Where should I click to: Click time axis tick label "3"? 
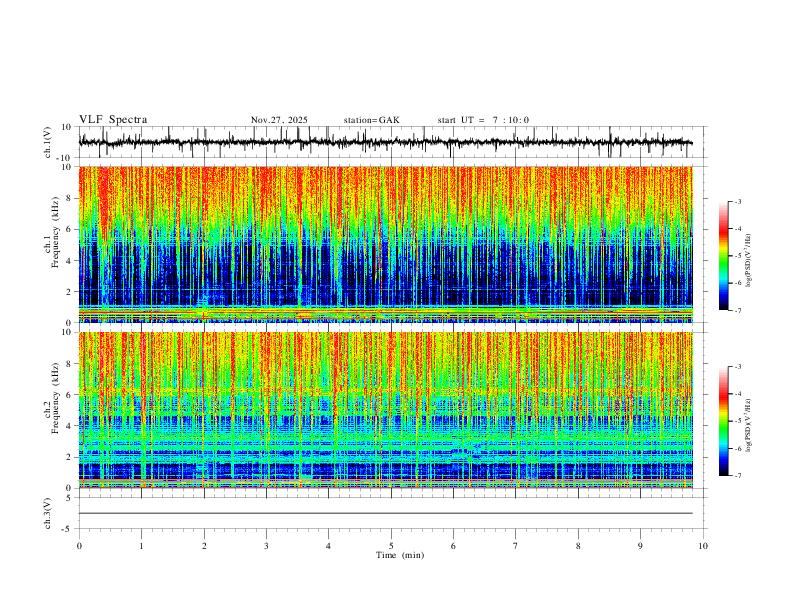266,546
